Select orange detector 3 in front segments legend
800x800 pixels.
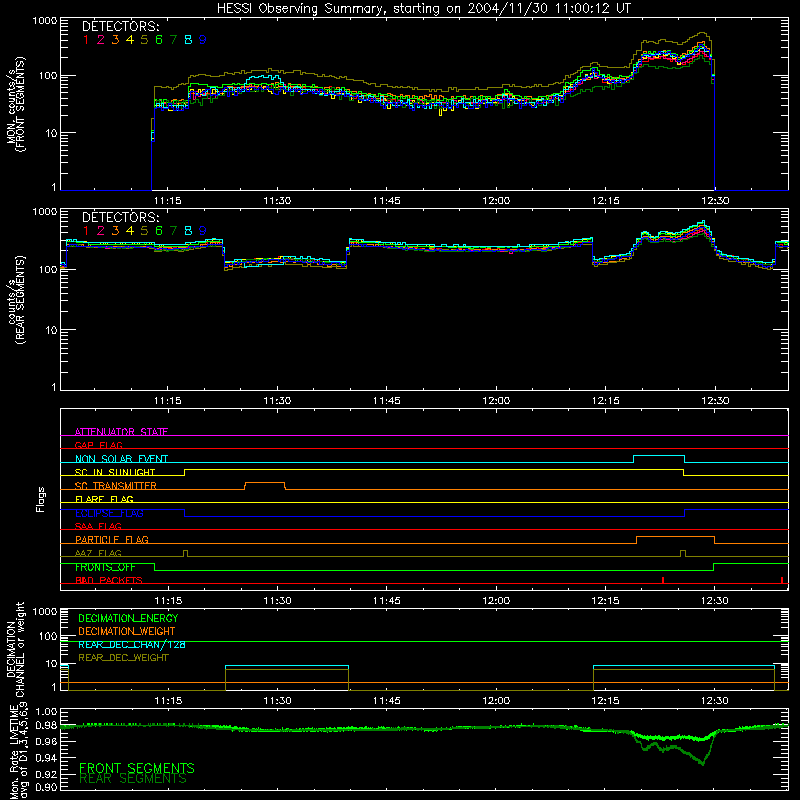115,40
